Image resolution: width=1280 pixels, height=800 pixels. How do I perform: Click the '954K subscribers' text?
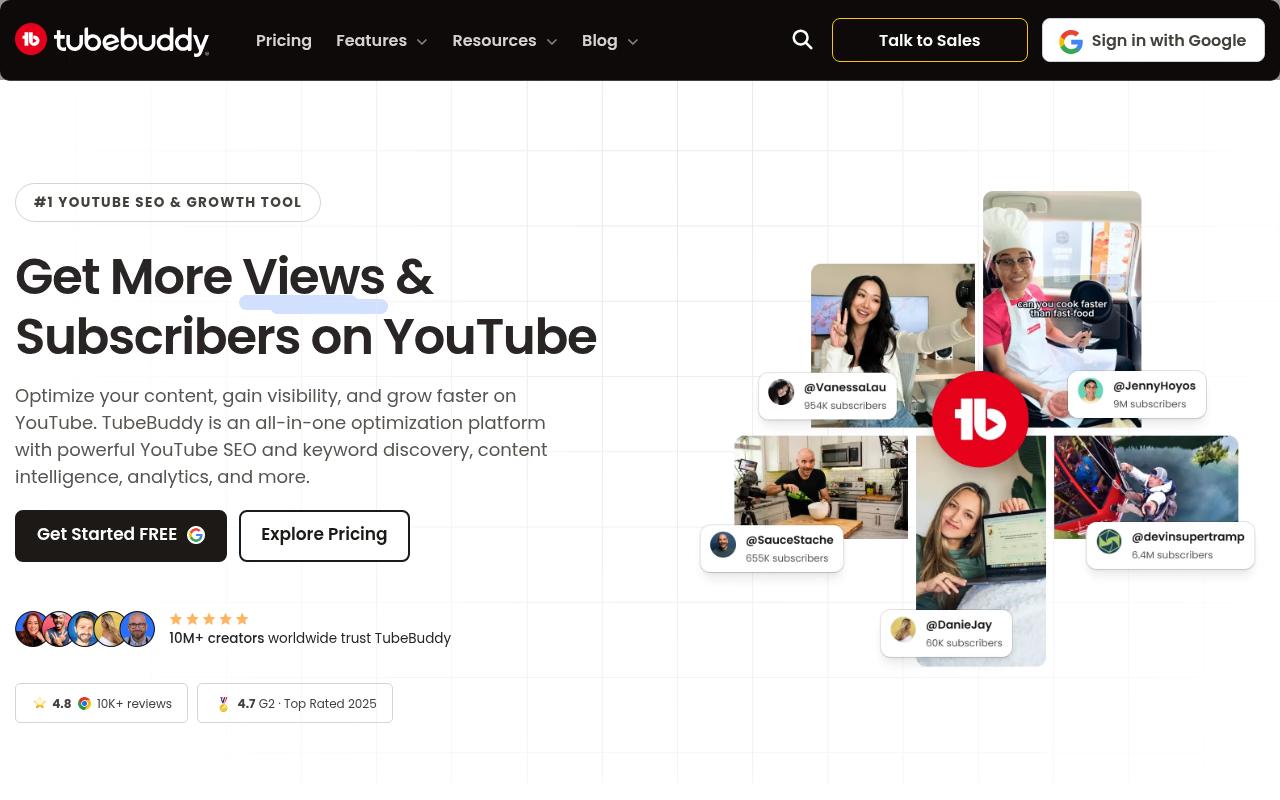(845, 406)
